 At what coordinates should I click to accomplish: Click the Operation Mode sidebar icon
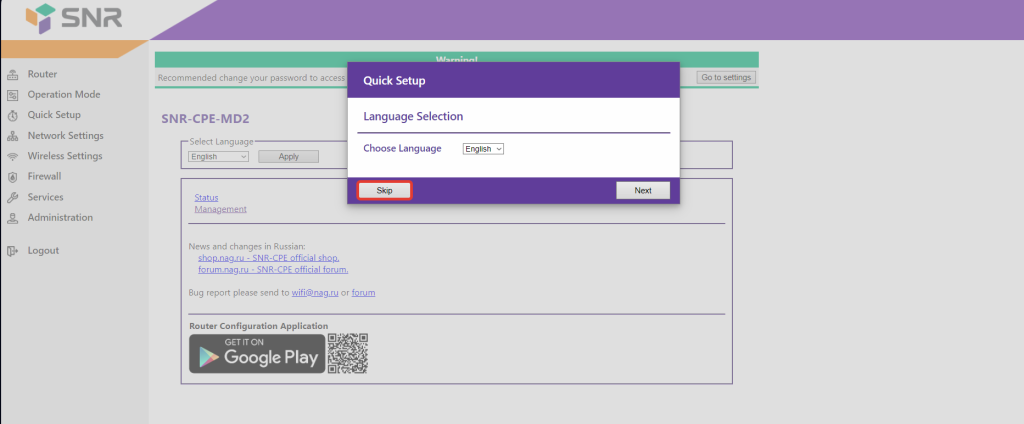[12, 95]
